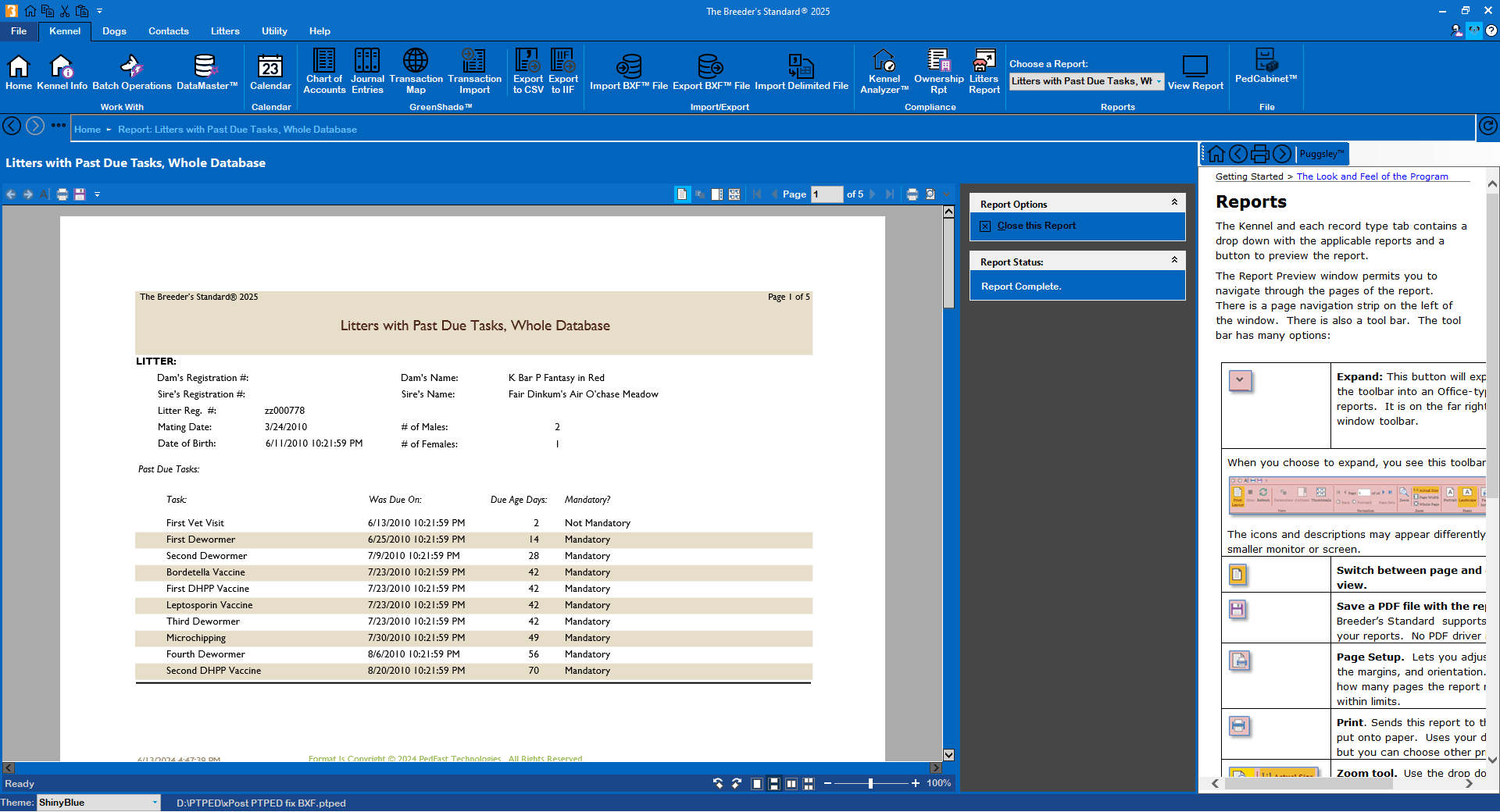Click the PedCabinet™ icon

(x=1266, y=70)
